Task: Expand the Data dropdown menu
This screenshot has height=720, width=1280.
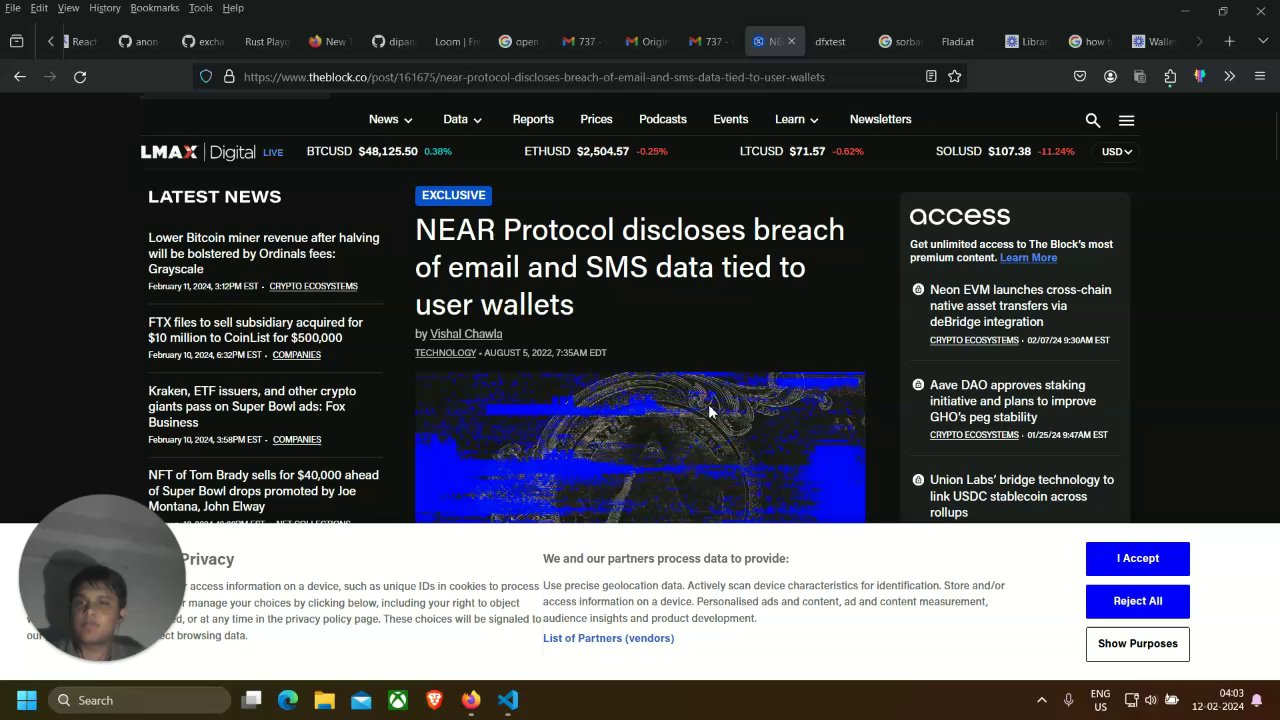Action: coord(462,119)
